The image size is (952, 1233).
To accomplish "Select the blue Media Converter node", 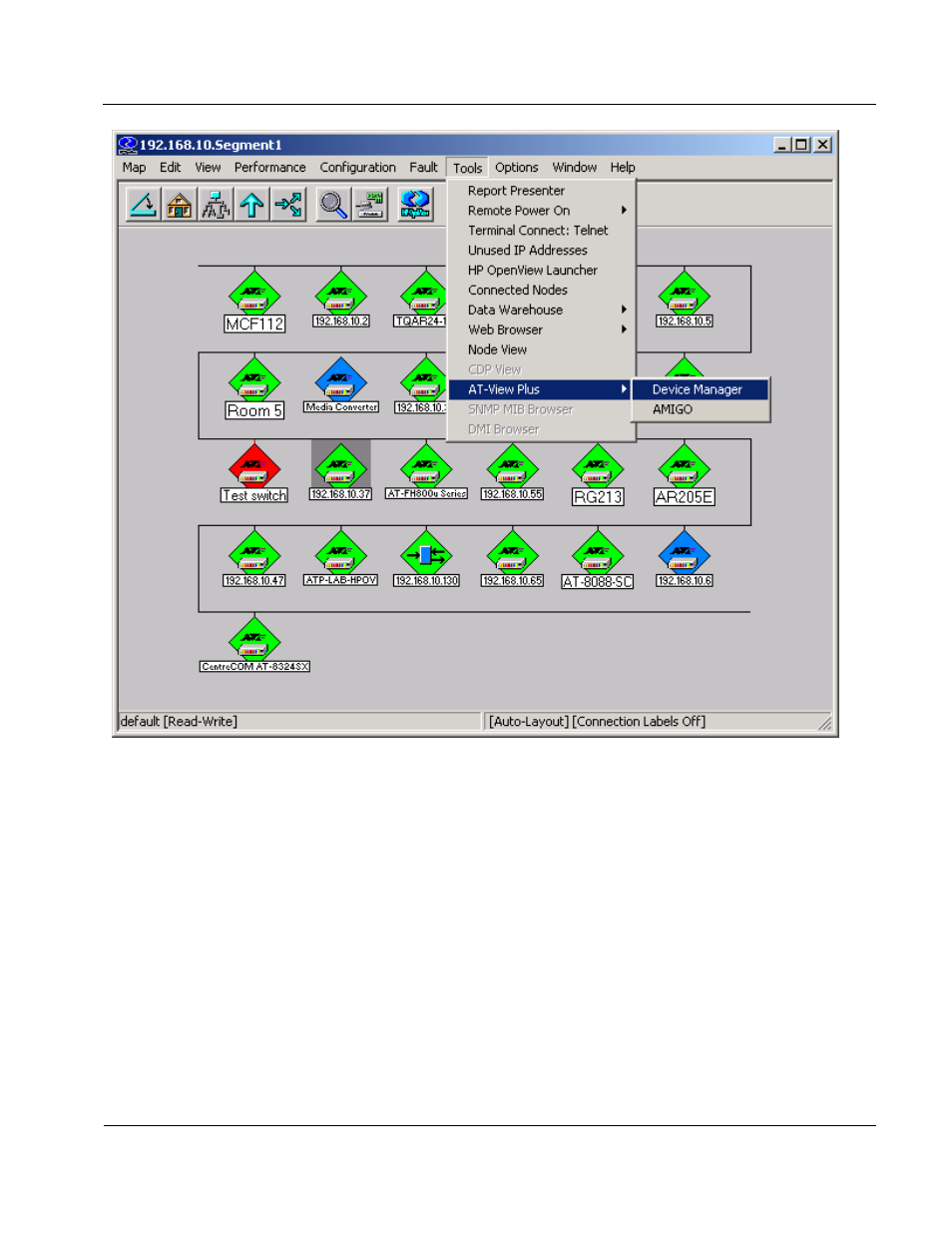I will 341,381.
